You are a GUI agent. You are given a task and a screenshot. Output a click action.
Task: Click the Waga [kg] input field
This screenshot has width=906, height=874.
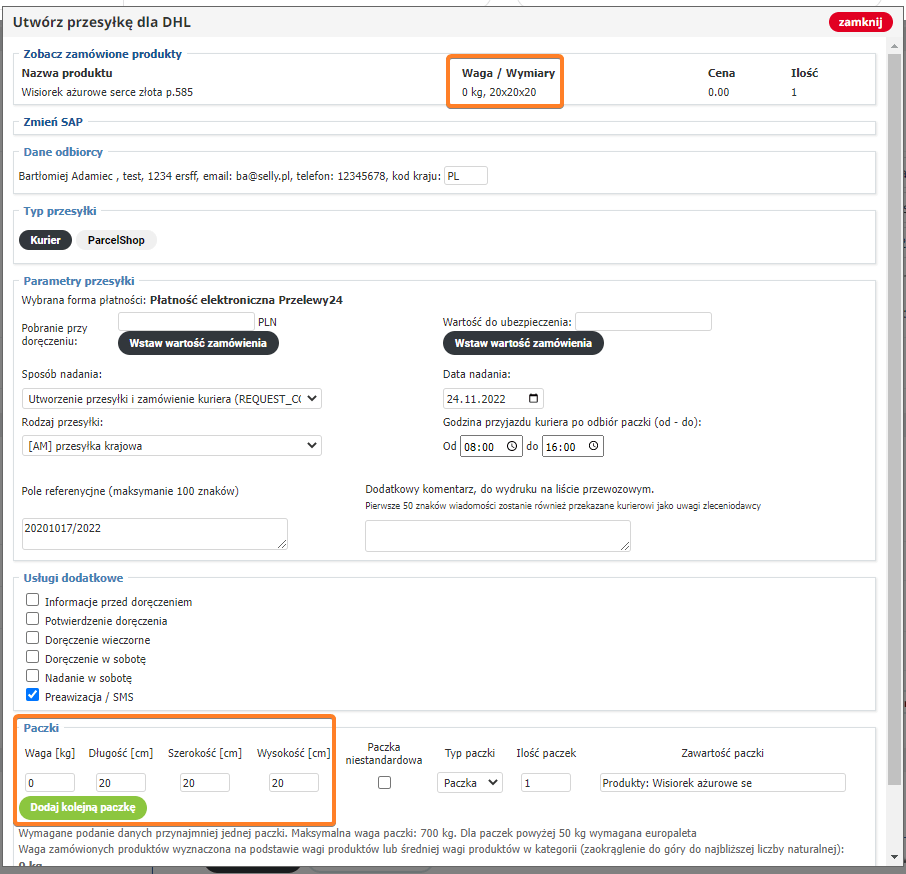[x=50, y=783]
